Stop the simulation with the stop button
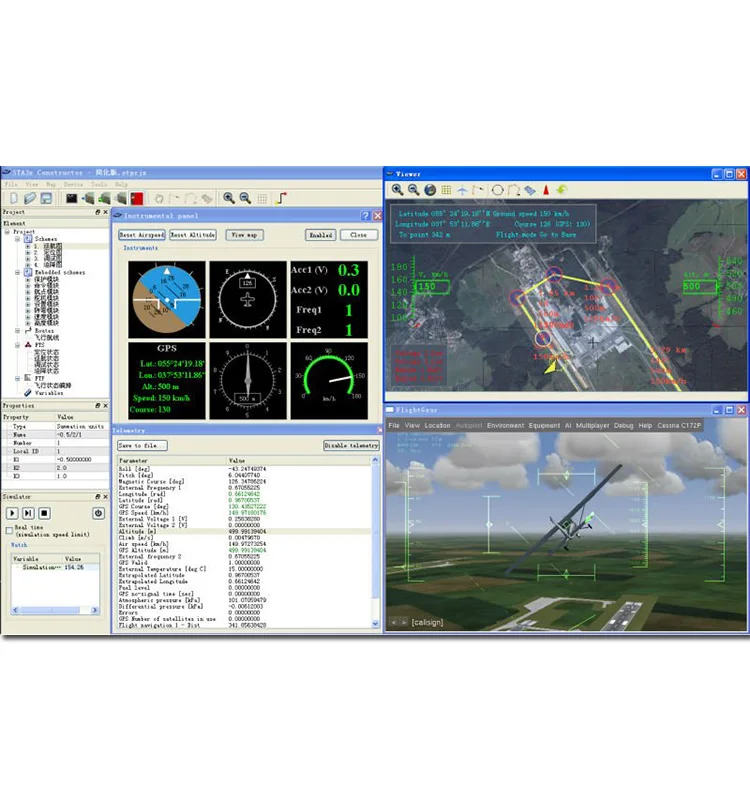Screen dimensions: 750x800 pyautogui.click(x=44, y=513)
